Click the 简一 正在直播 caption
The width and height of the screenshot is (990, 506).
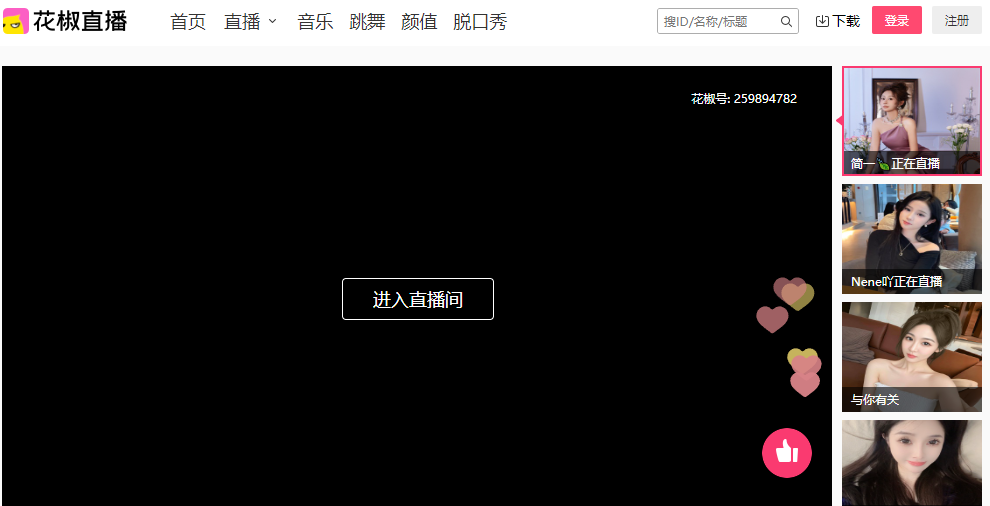pos(895,164)
